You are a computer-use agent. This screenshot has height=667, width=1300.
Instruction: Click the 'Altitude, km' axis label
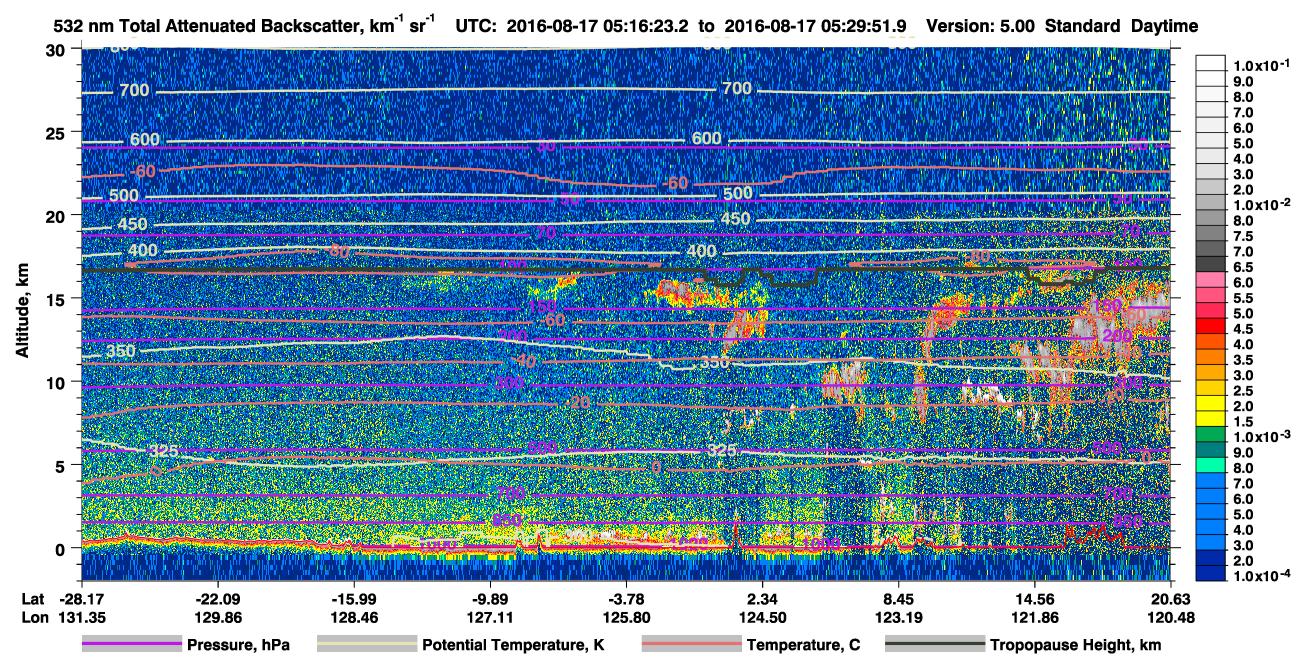pos(22,312)
